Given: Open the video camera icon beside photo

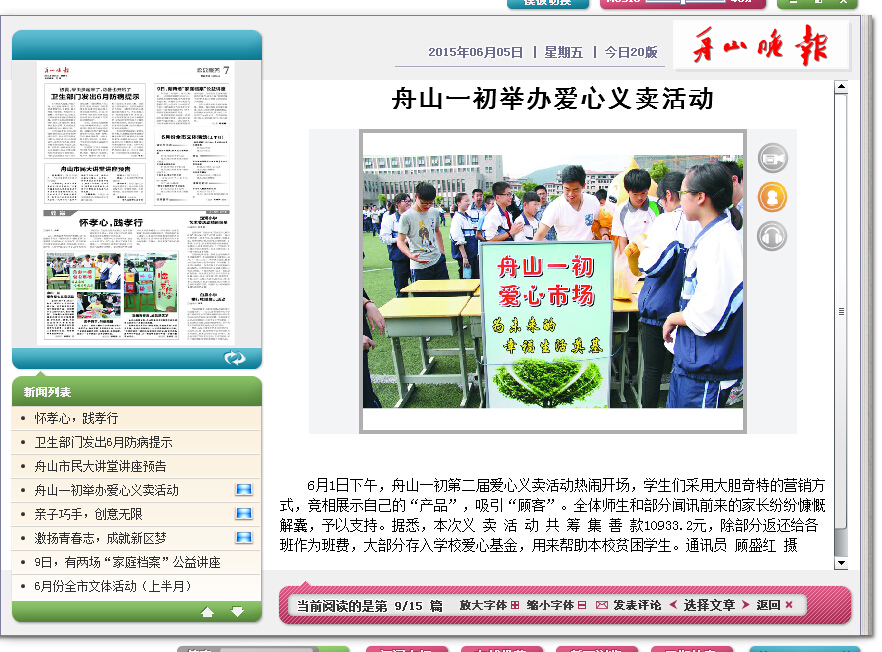Looking at the screenshot, I should click(772, 158).
